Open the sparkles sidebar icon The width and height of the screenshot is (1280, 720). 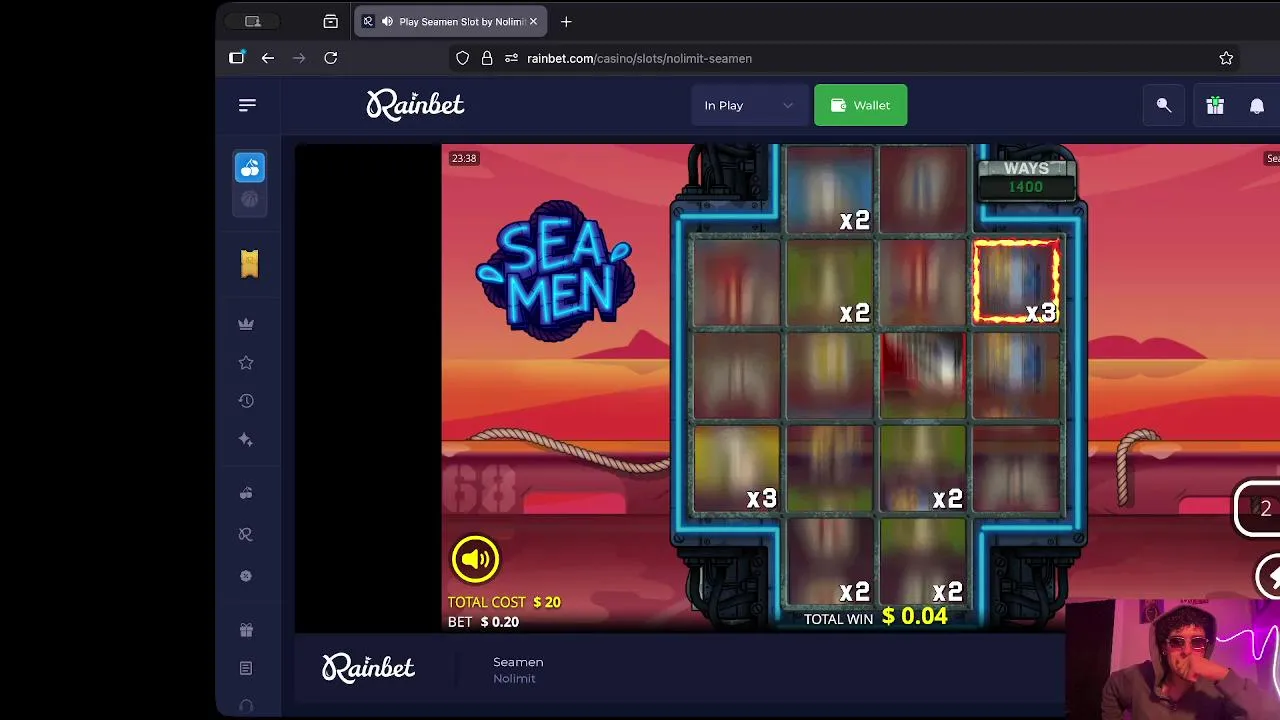[x=246, y=440]
